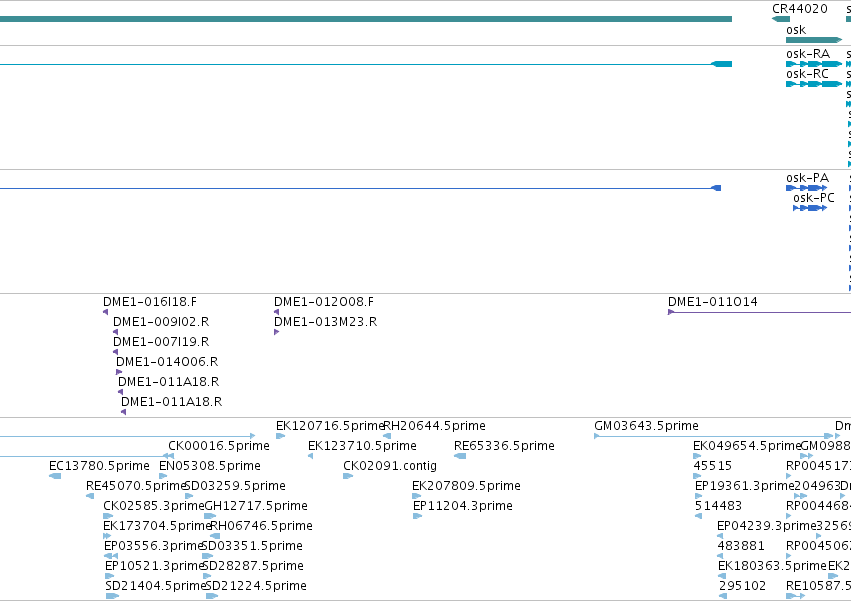Screen dimensions: 851x601
Task: Click the EK123710.5prime EST label
Action: click(x=362, y=446)
